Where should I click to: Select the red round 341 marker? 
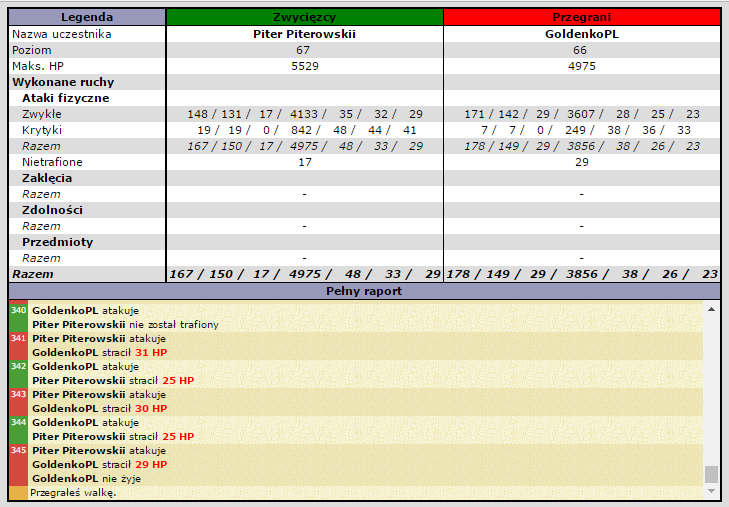tap(18, 339)
